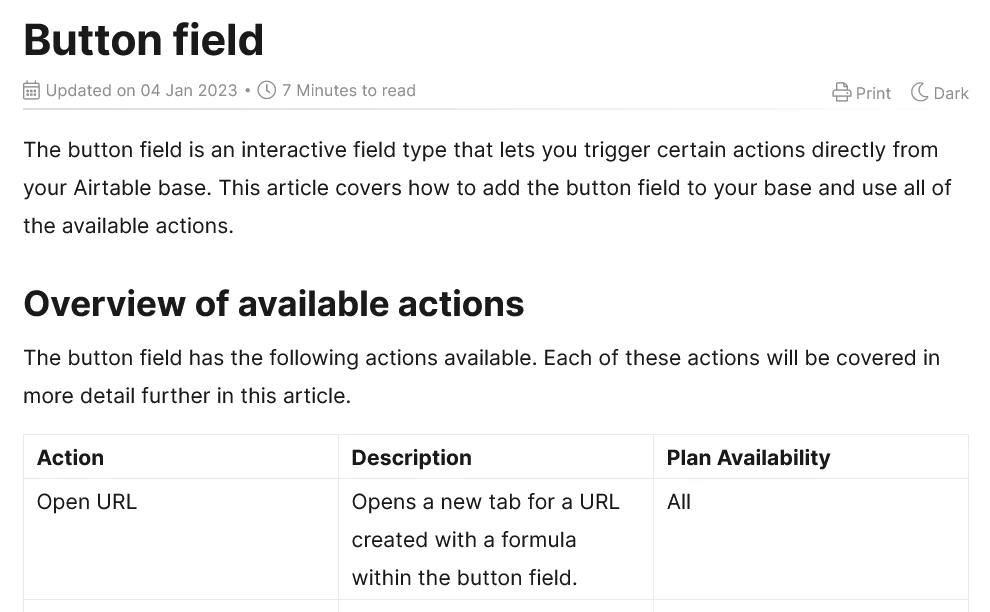Click "the available actions." ending the intro

pyautogui.click(x=129, y=225)
